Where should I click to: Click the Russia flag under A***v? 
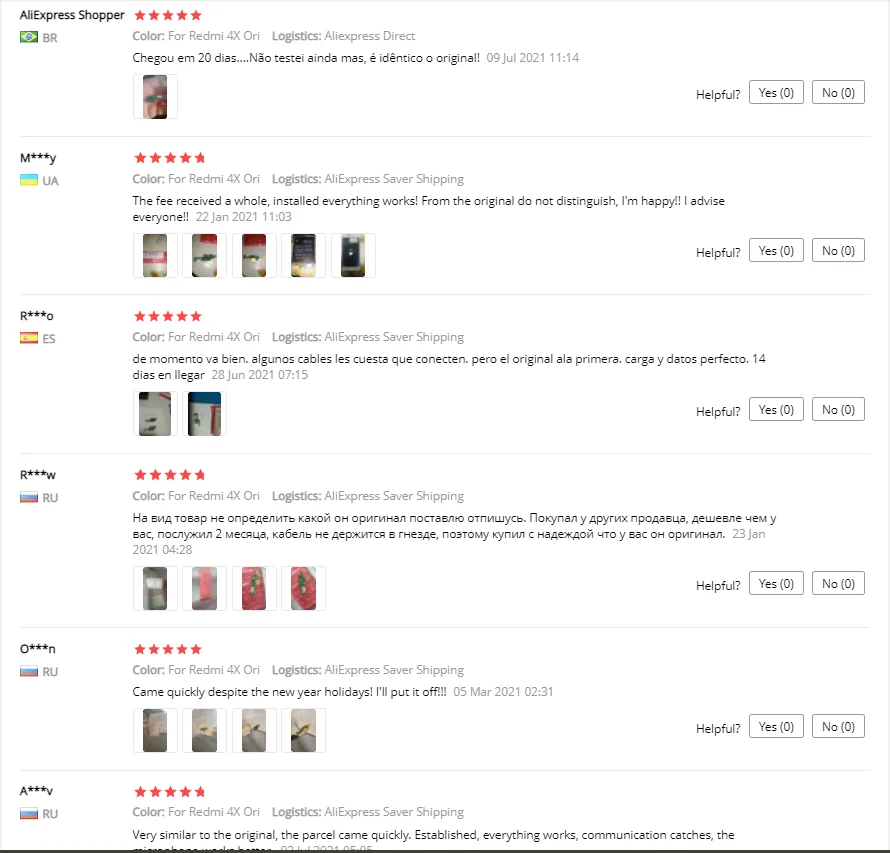[29, 813]
